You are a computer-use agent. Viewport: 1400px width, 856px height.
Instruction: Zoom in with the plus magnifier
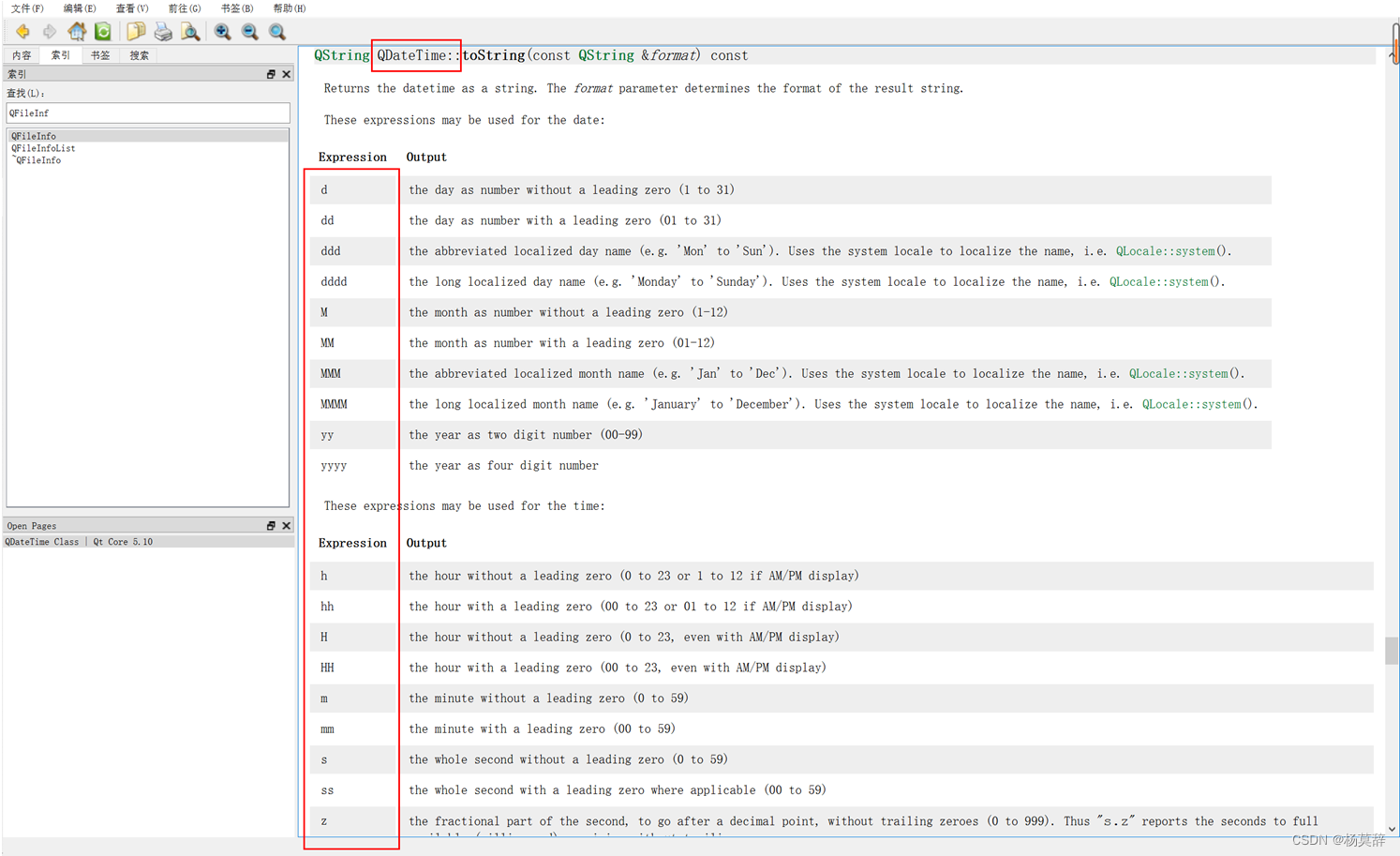coord(223,32)
